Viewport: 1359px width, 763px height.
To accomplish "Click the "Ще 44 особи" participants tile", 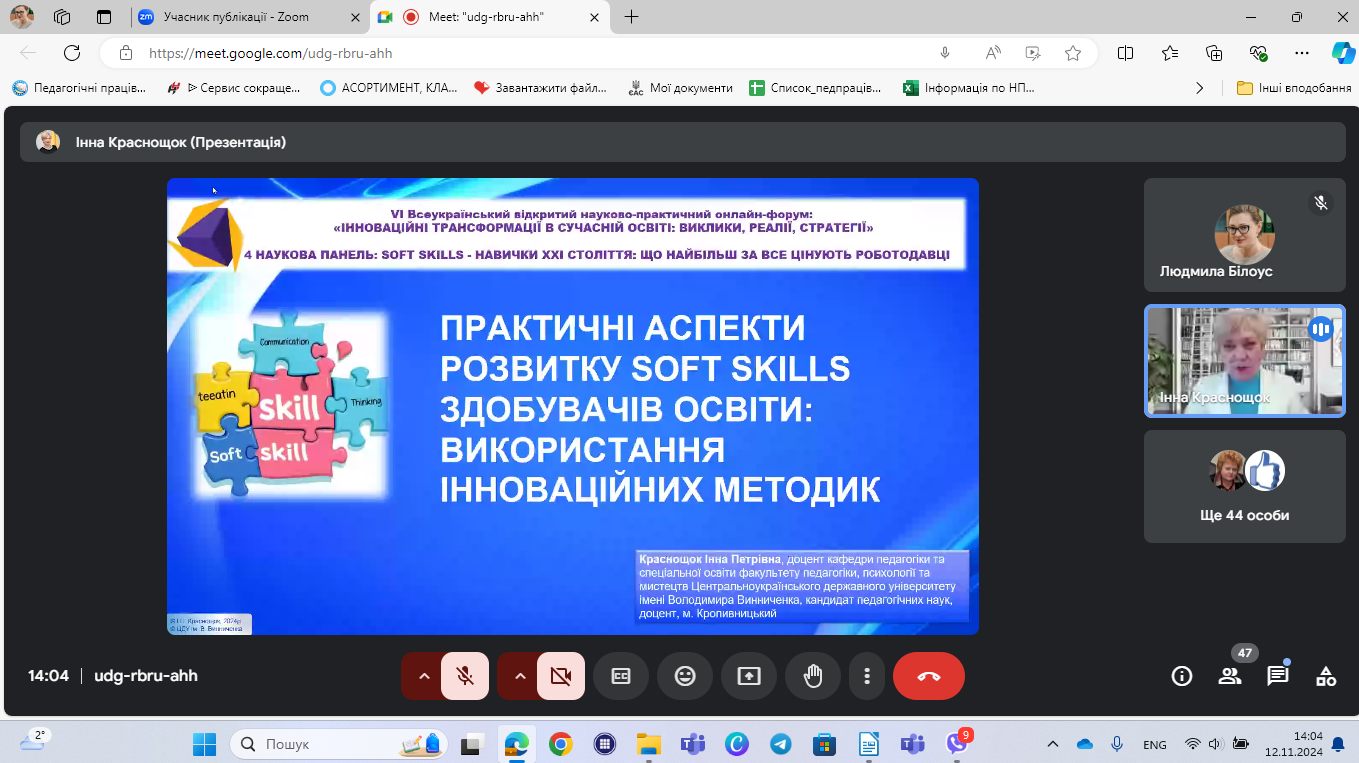I will 1244,487.
